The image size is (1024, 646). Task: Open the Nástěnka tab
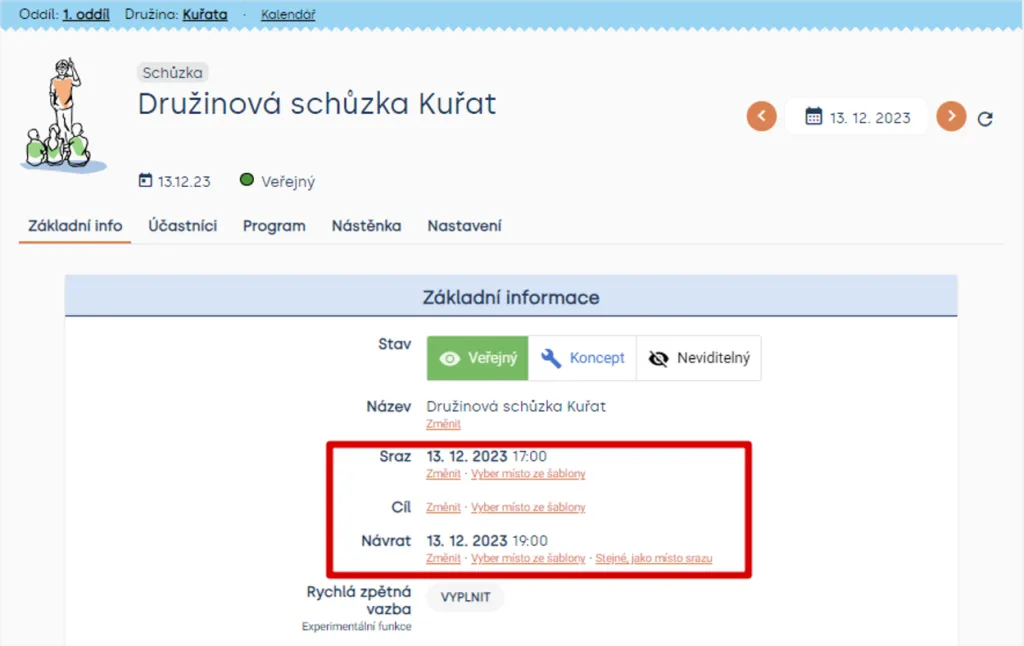(366, 226)
